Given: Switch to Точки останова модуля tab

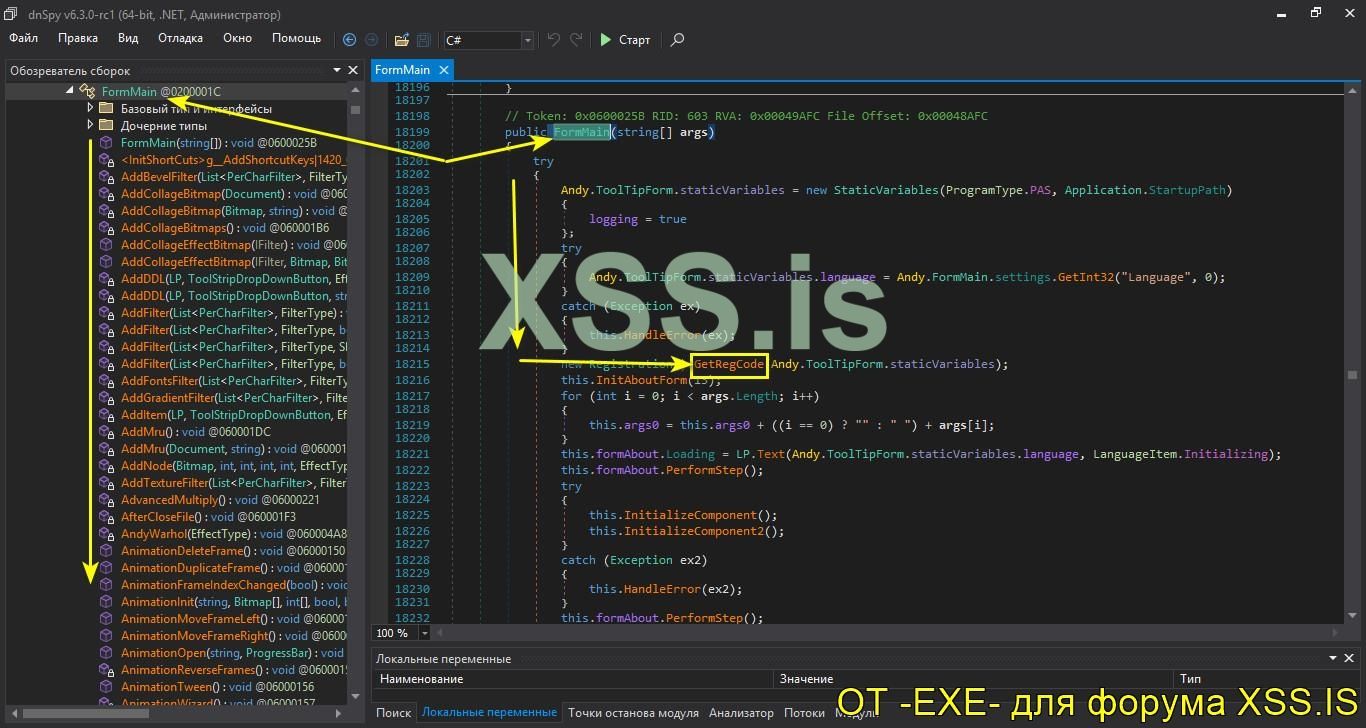Looking at the screenshot, I should point(633,713).
